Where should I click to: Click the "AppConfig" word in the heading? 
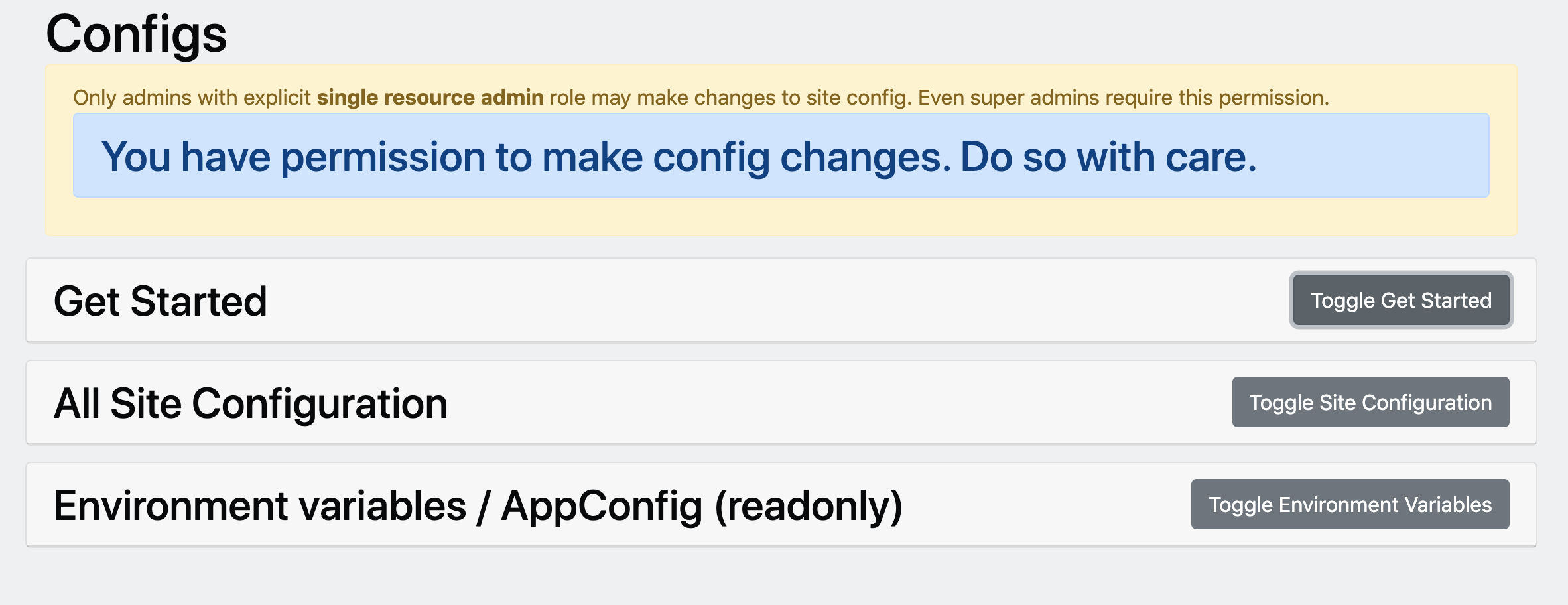coord(602,506)
